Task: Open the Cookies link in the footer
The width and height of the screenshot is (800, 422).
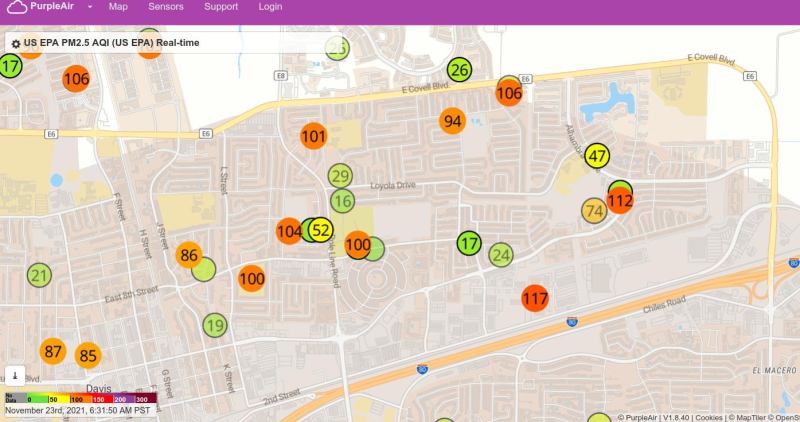Action: [709, 417]
